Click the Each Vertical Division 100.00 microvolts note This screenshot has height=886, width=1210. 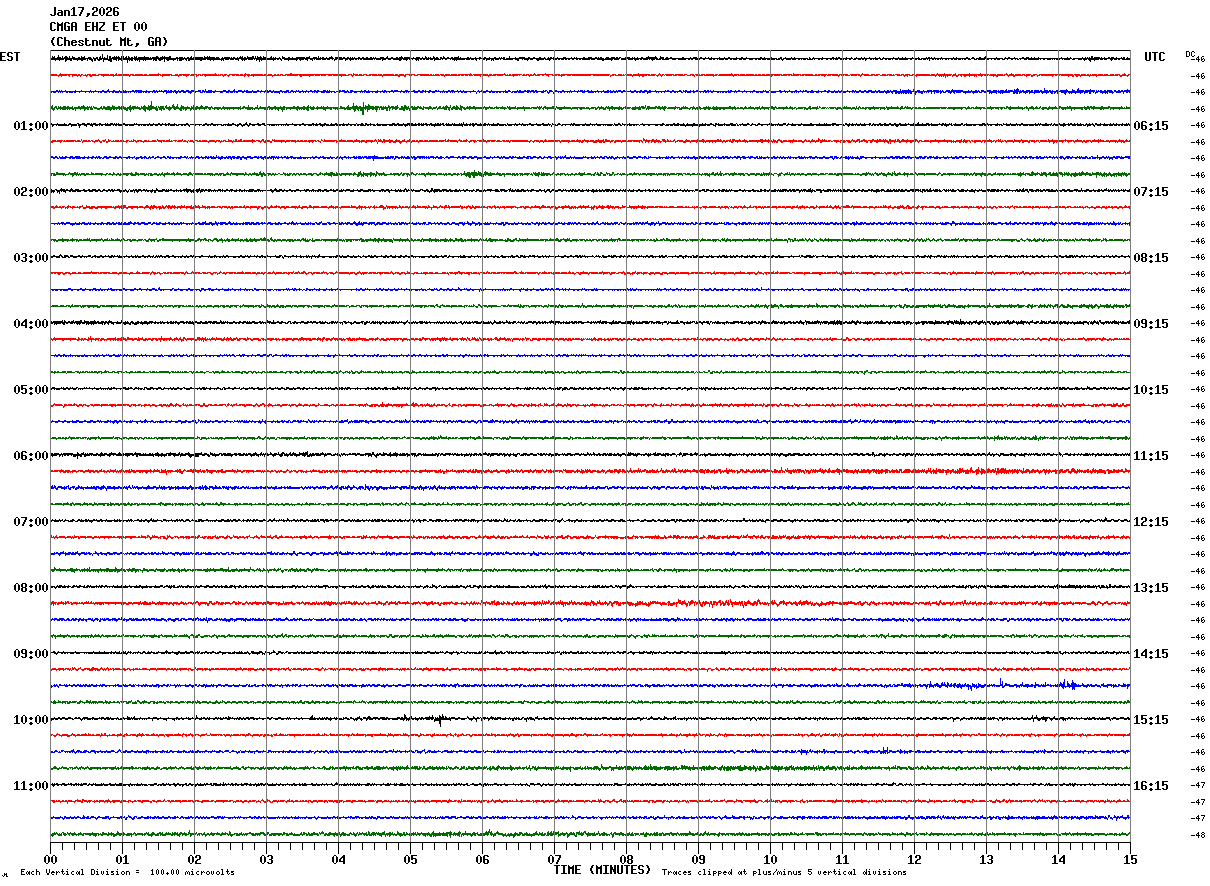pyautogui.click(x=127, y=873)
